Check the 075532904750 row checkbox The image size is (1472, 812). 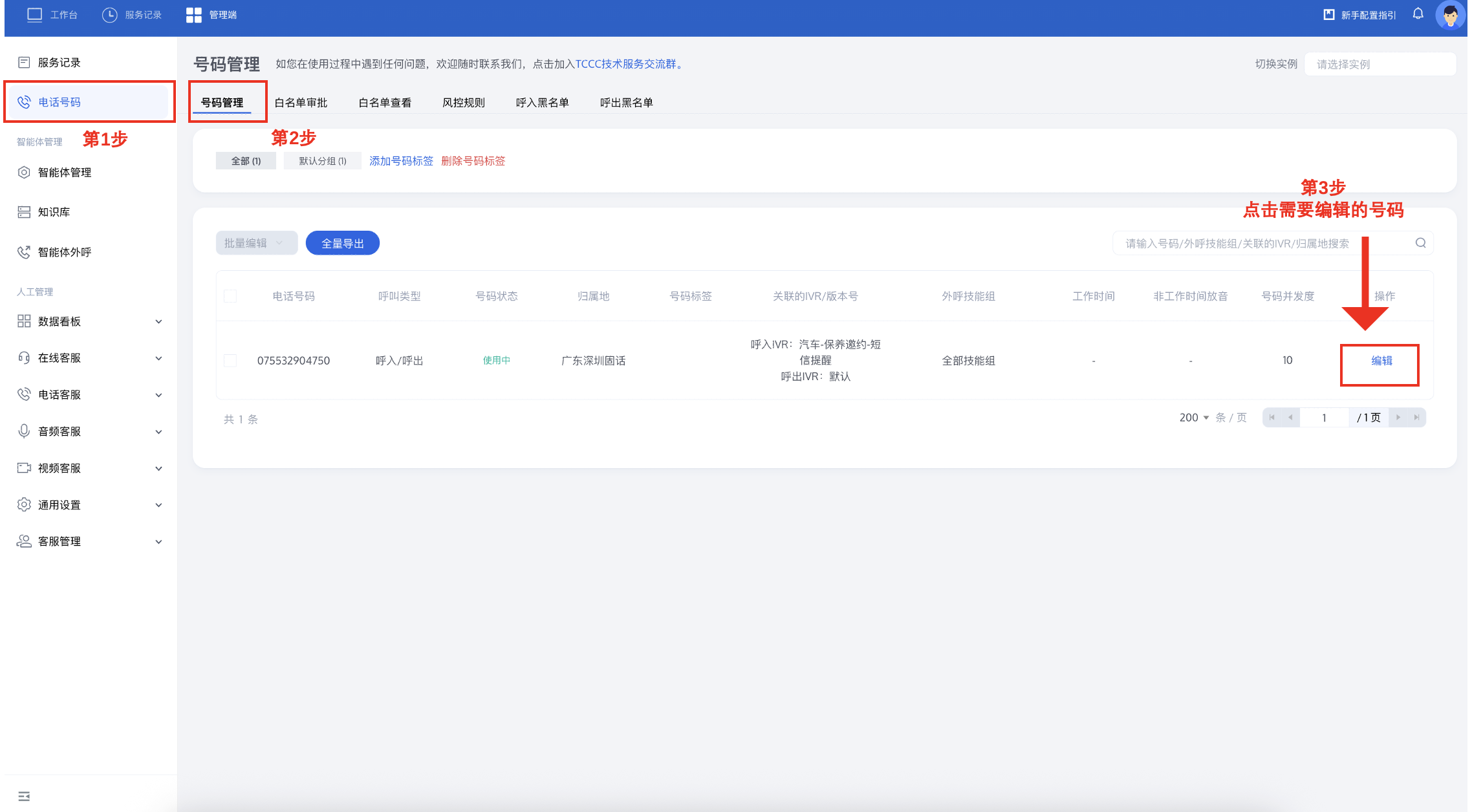coord(230,361)
